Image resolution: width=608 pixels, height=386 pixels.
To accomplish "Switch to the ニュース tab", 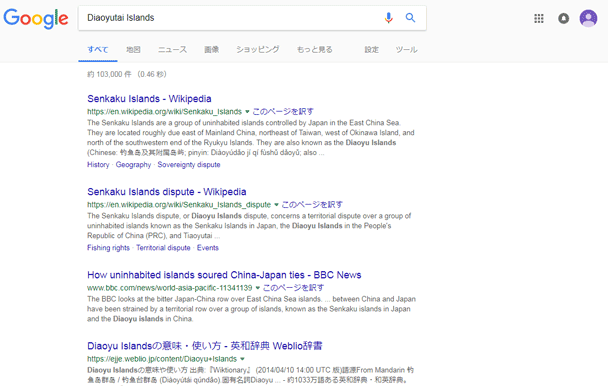I will (173, 50).
